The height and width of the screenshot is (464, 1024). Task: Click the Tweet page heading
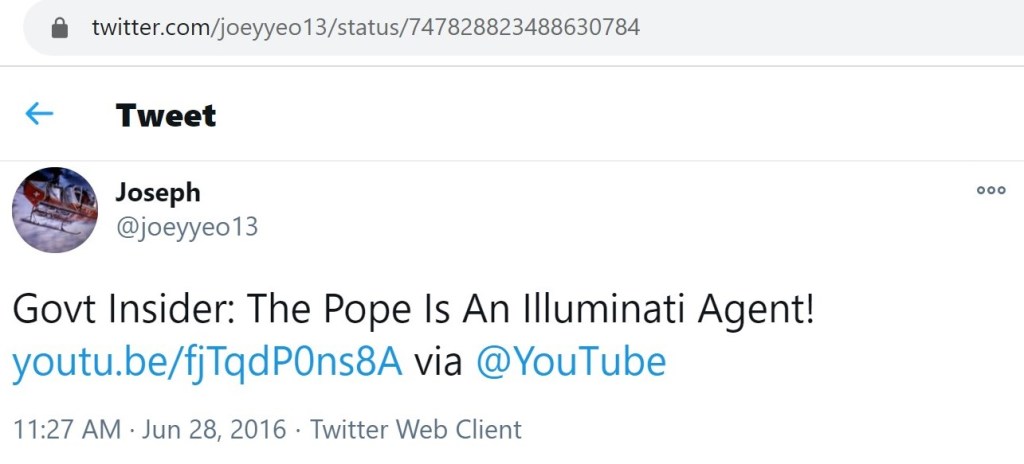166,115
